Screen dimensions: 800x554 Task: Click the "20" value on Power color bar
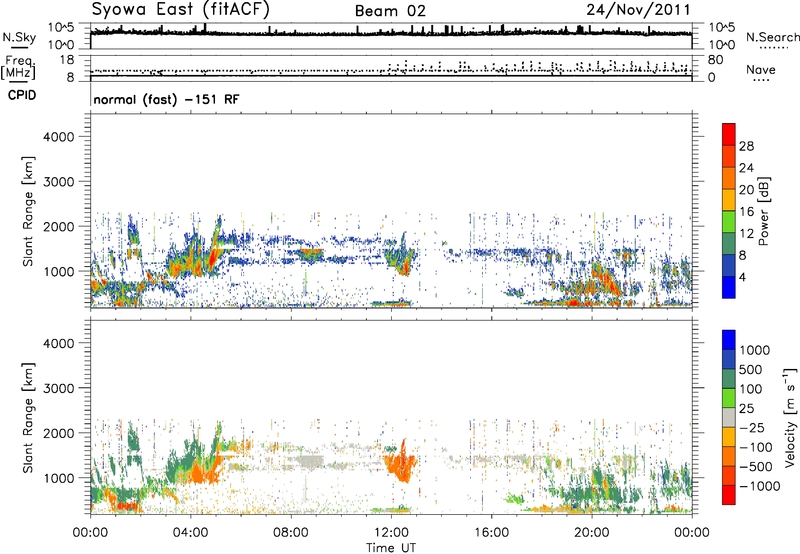pyautogui.click(x=746, y=190)
